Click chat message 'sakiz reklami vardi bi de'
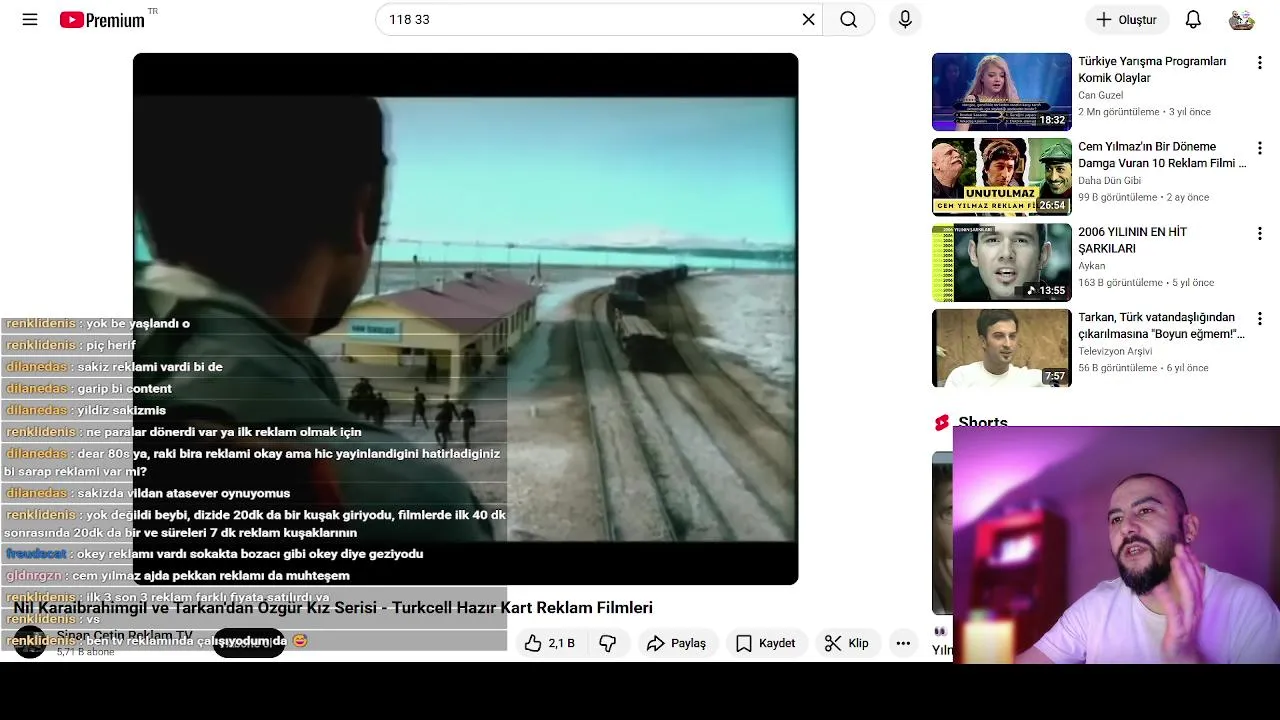 tap(150, 366)
